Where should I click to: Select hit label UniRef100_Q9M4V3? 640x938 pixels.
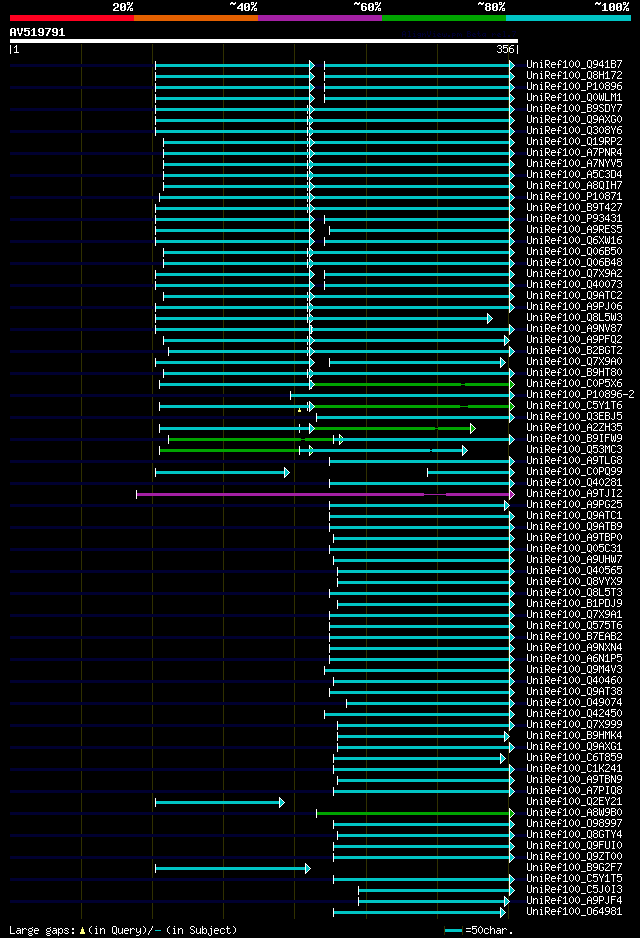click(574, 669)
